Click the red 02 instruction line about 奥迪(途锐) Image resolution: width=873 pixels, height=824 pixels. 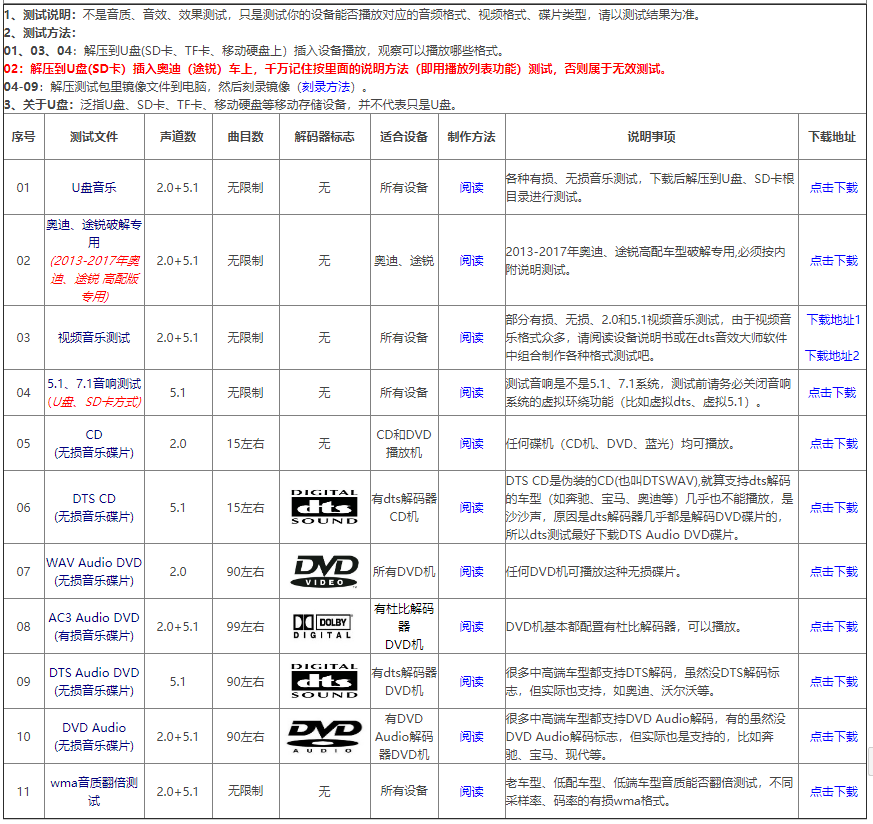click(336, 69)
